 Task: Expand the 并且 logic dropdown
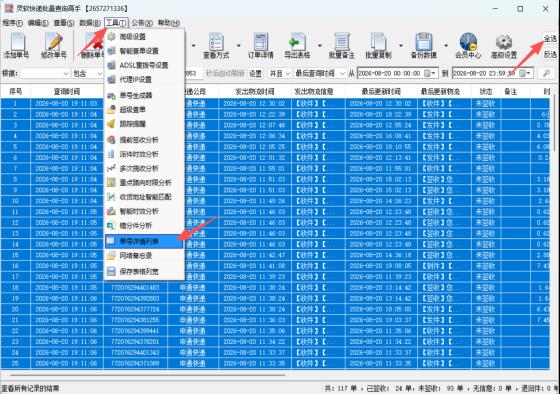point(280,73)
